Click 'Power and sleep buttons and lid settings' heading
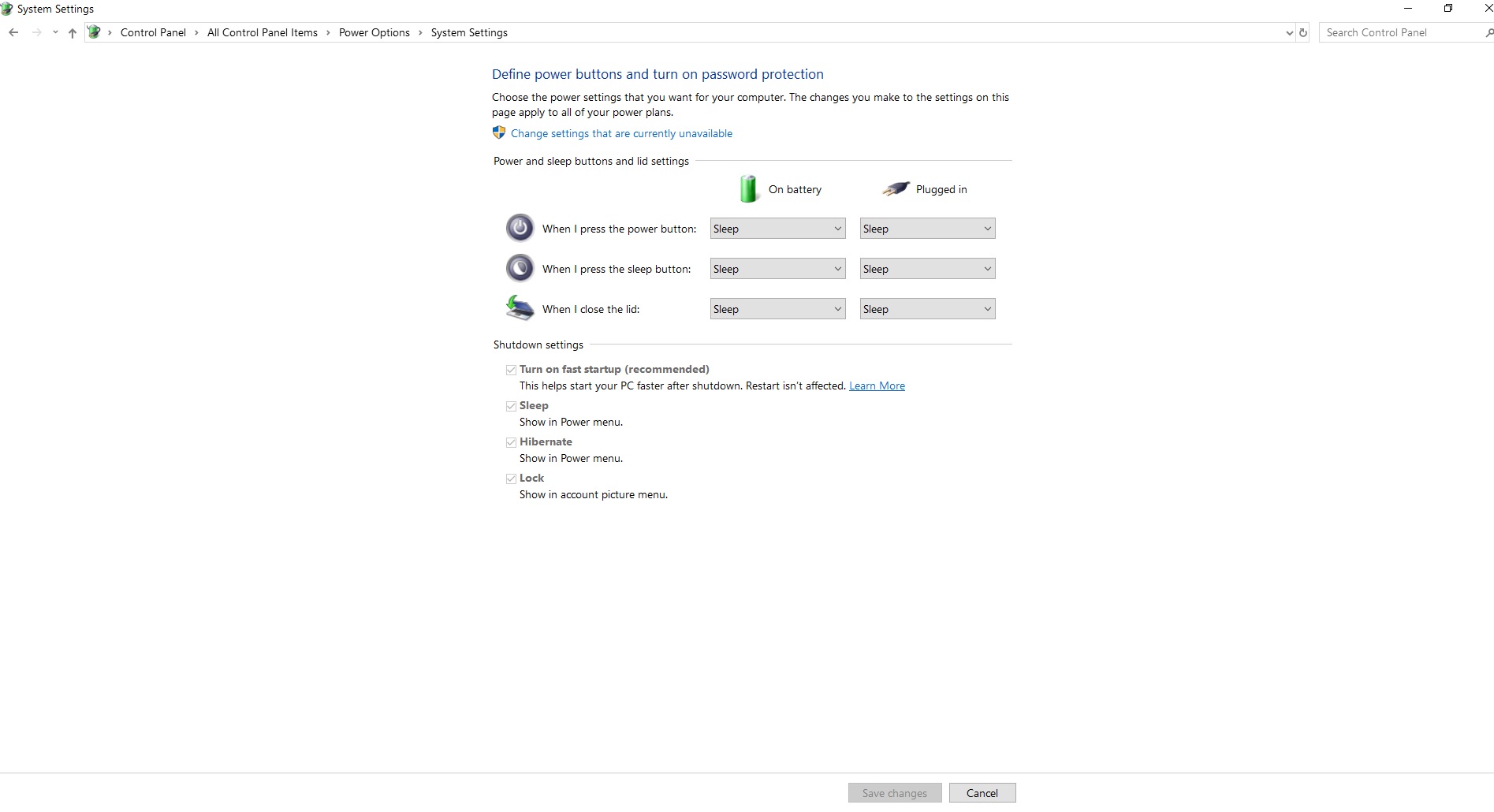 (x=591, y=161)
